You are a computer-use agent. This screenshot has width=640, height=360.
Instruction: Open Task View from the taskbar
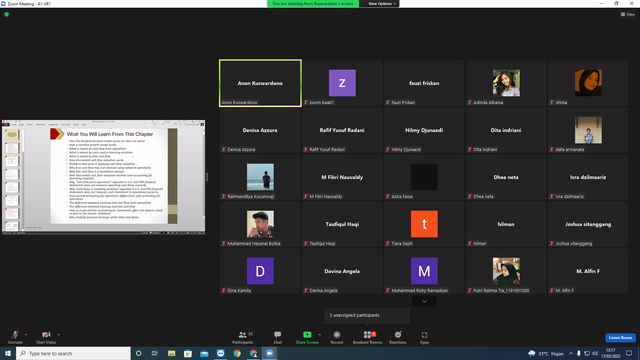(155, 353)
